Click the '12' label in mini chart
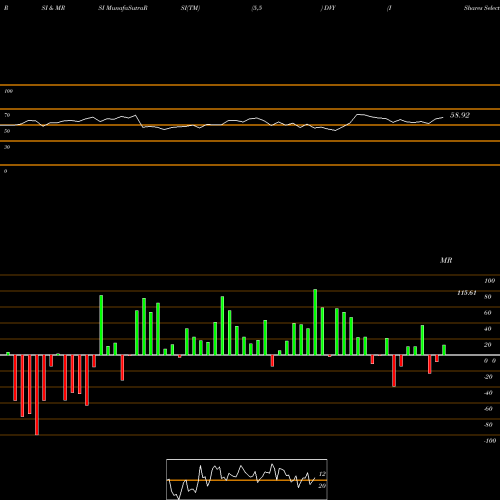Viewport: 500px width, 500px height. click(322, 474)
